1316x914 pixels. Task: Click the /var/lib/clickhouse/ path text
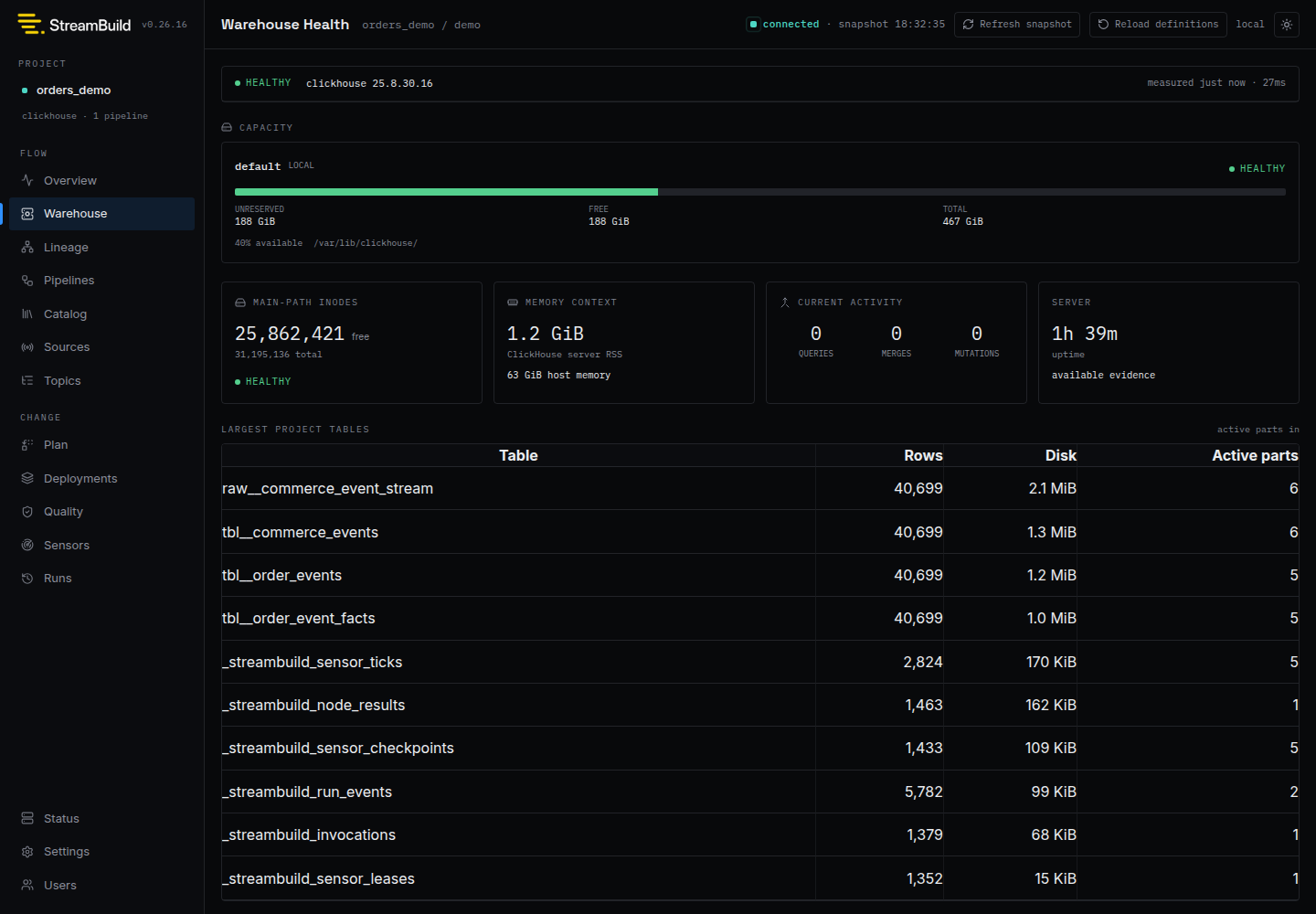(366, 243)
